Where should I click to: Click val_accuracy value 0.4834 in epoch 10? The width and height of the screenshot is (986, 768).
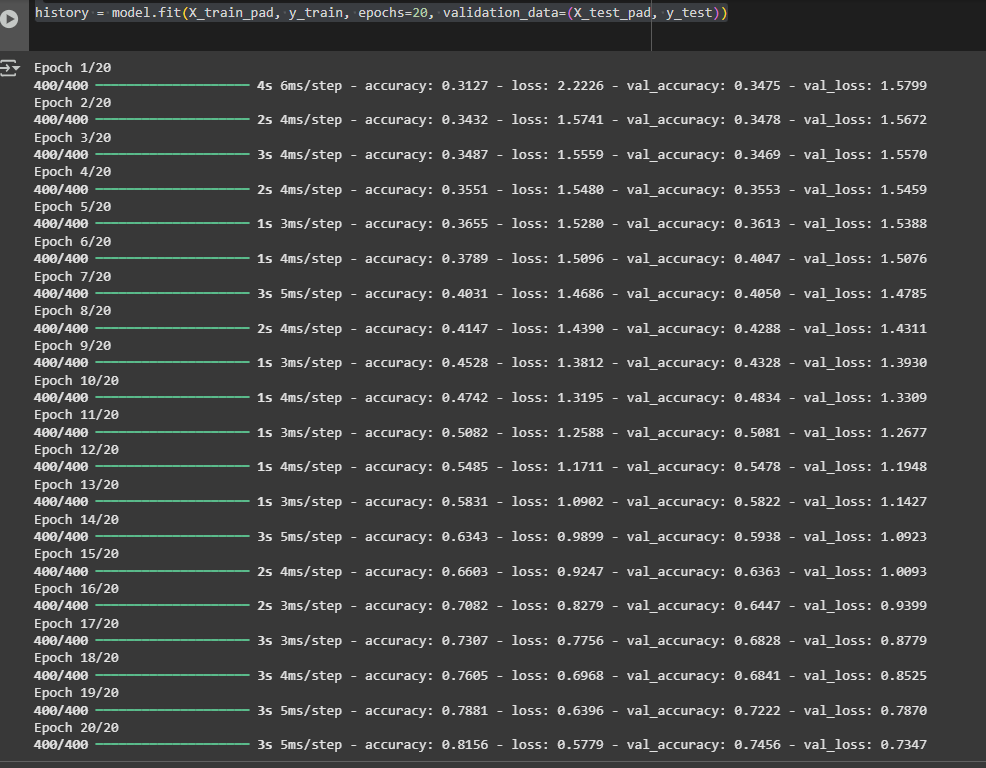(757, 398)
